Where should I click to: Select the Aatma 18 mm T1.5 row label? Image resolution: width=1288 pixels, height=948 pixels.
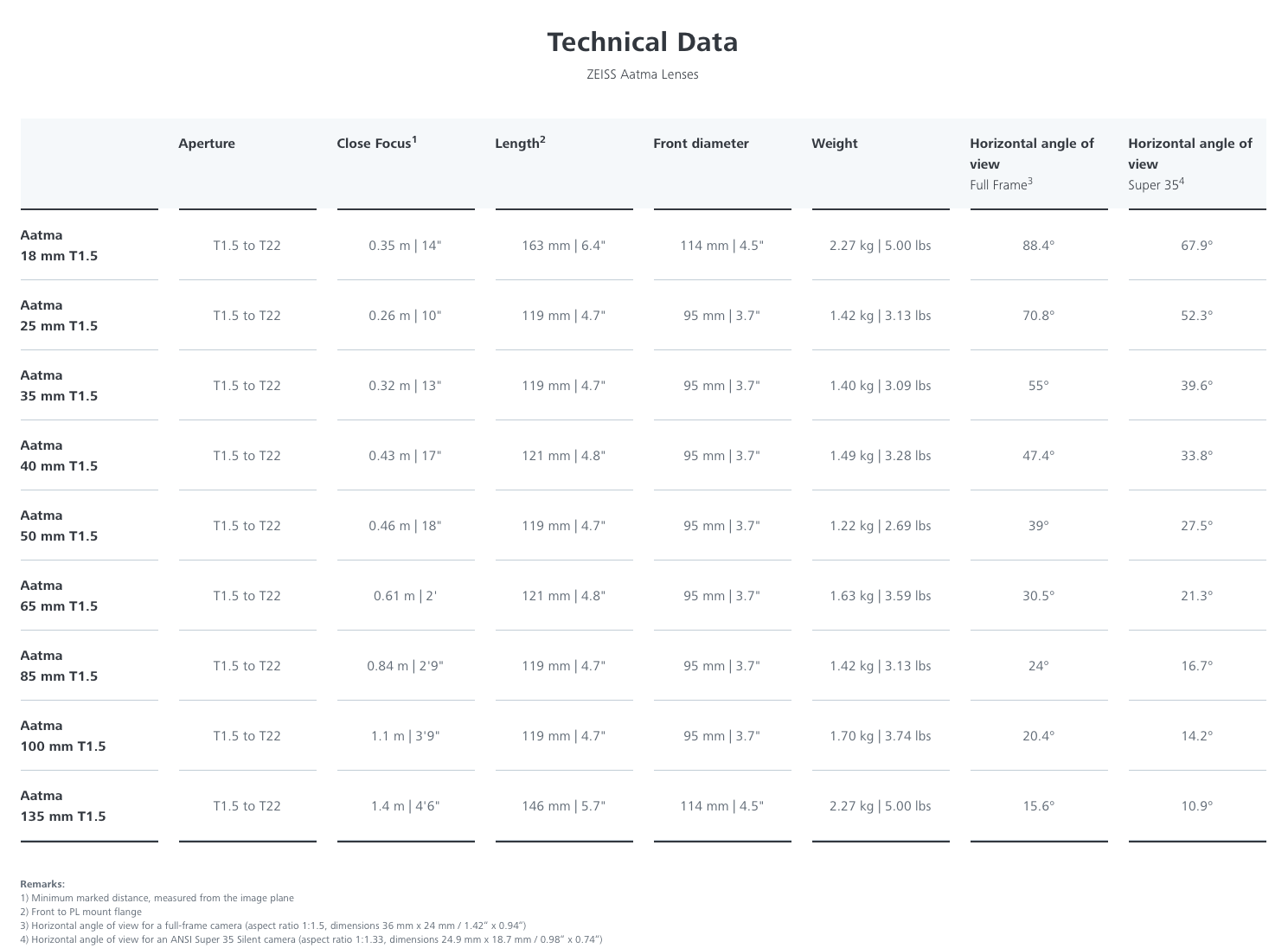click(59, 246)
